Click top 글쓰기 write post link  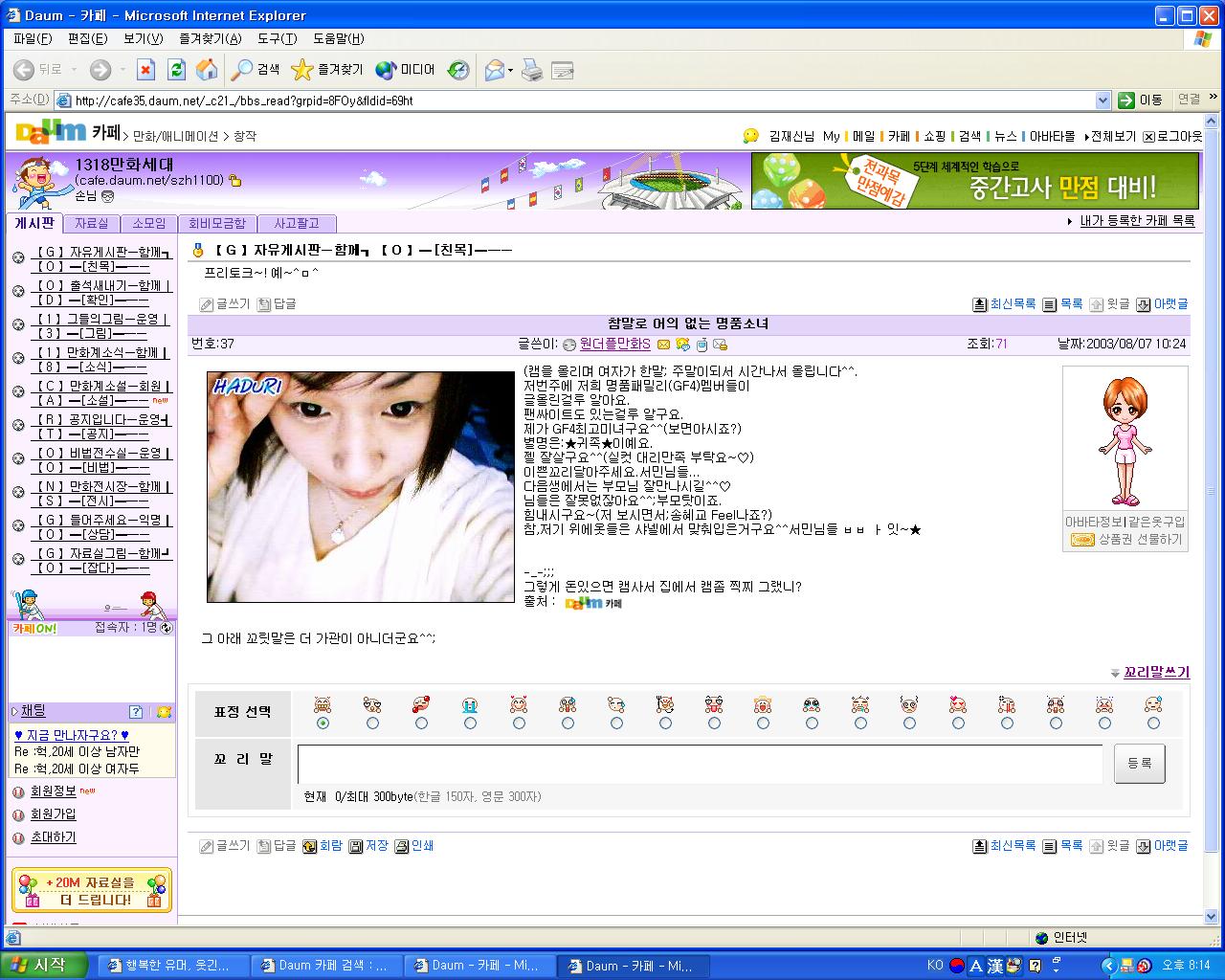pos(224,304)
